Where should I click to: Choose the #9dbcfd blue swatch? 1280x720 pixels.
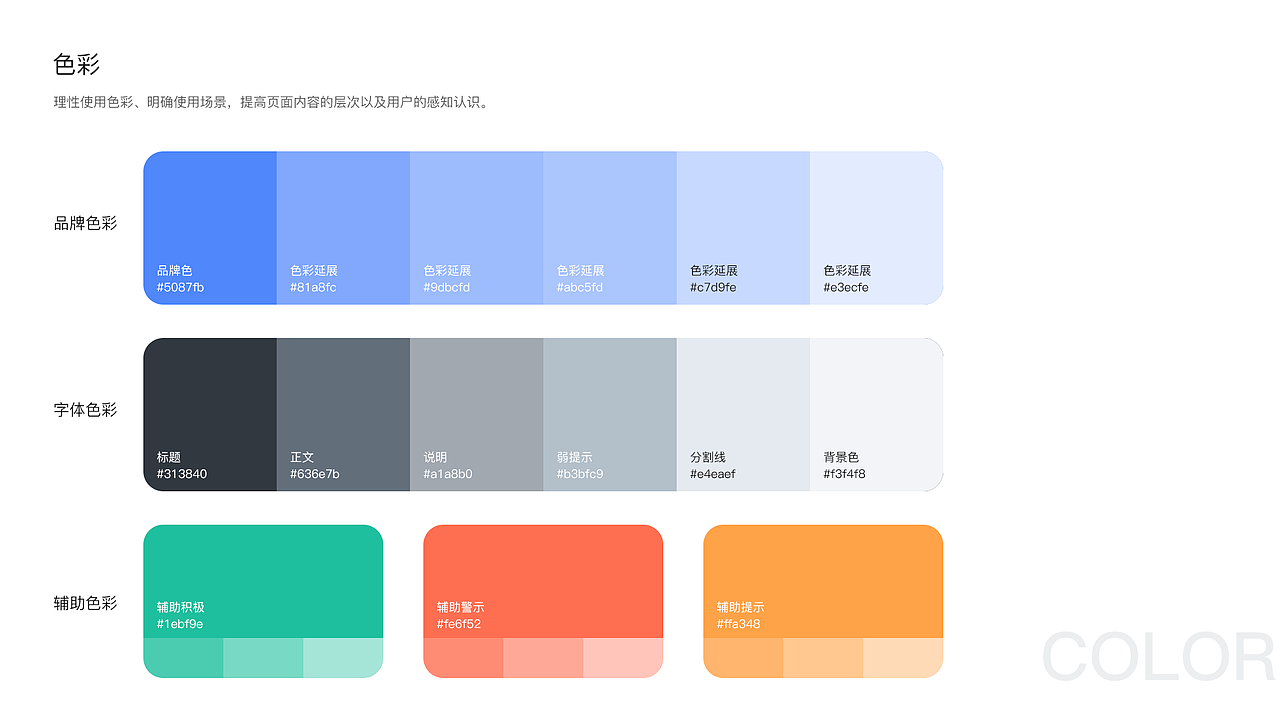477,228
